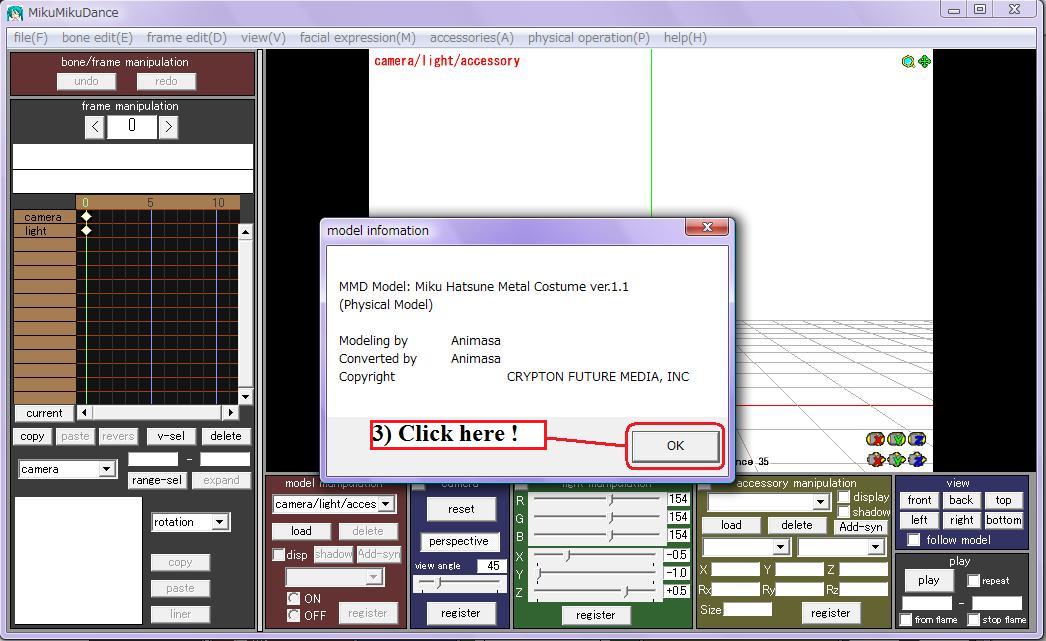Click the timeline scroll up arrow

[x=245, y=232]
